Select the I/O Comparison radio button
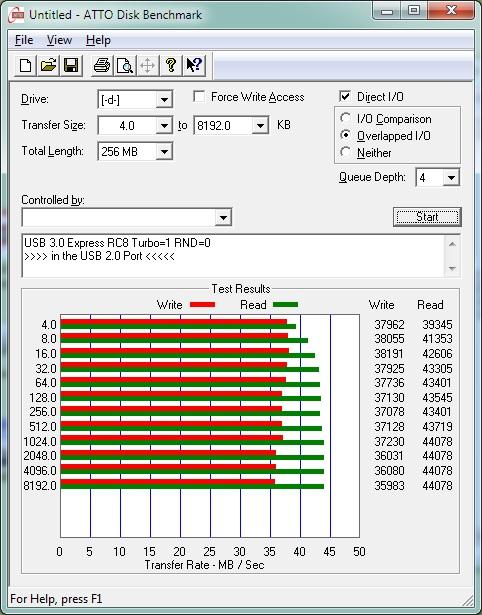Viewport: 482px width, 615px height. pyautogui.click(x=346, y=118)
